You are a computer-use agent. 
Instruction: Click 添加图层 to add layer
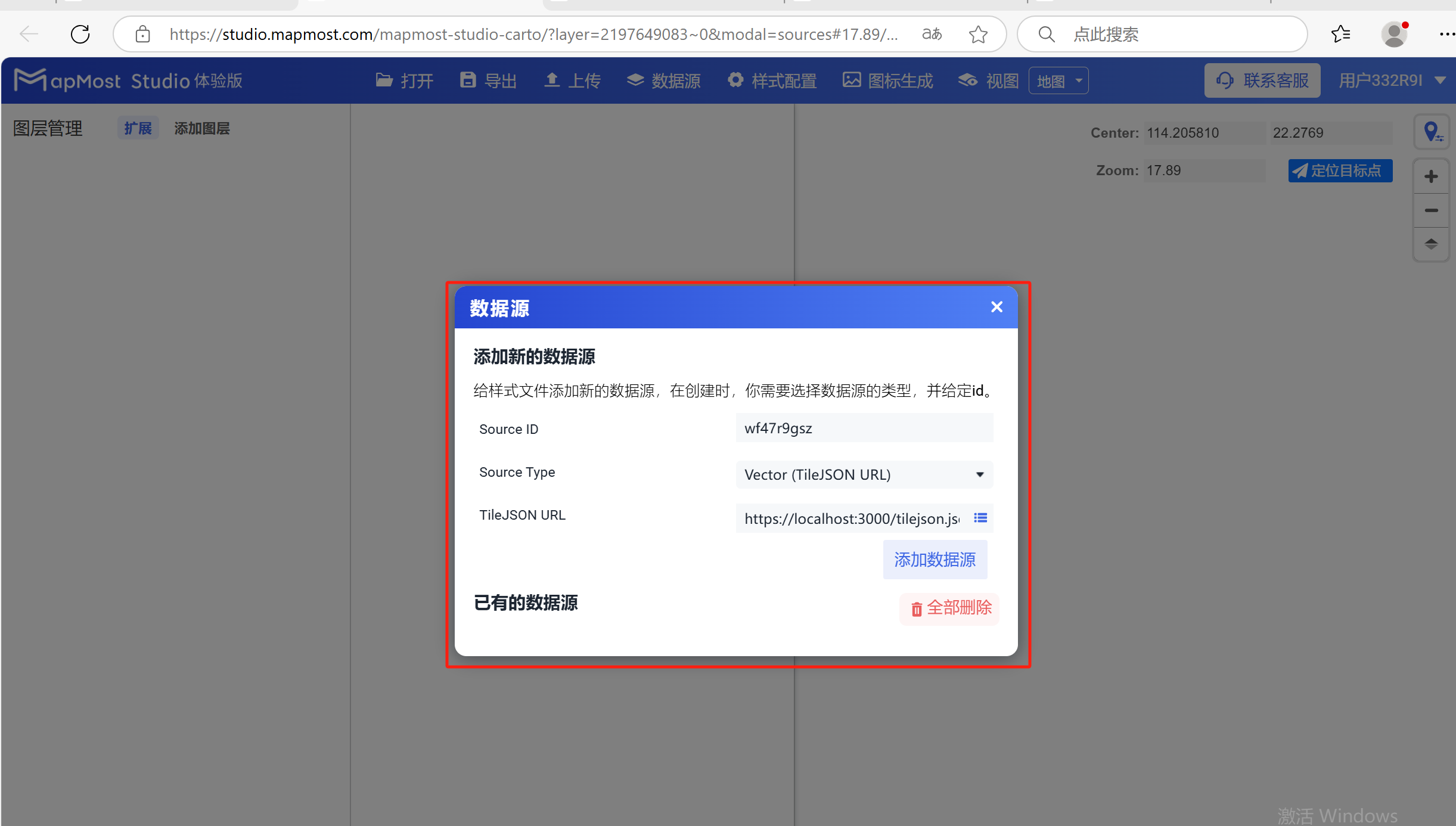coord(202,128)
